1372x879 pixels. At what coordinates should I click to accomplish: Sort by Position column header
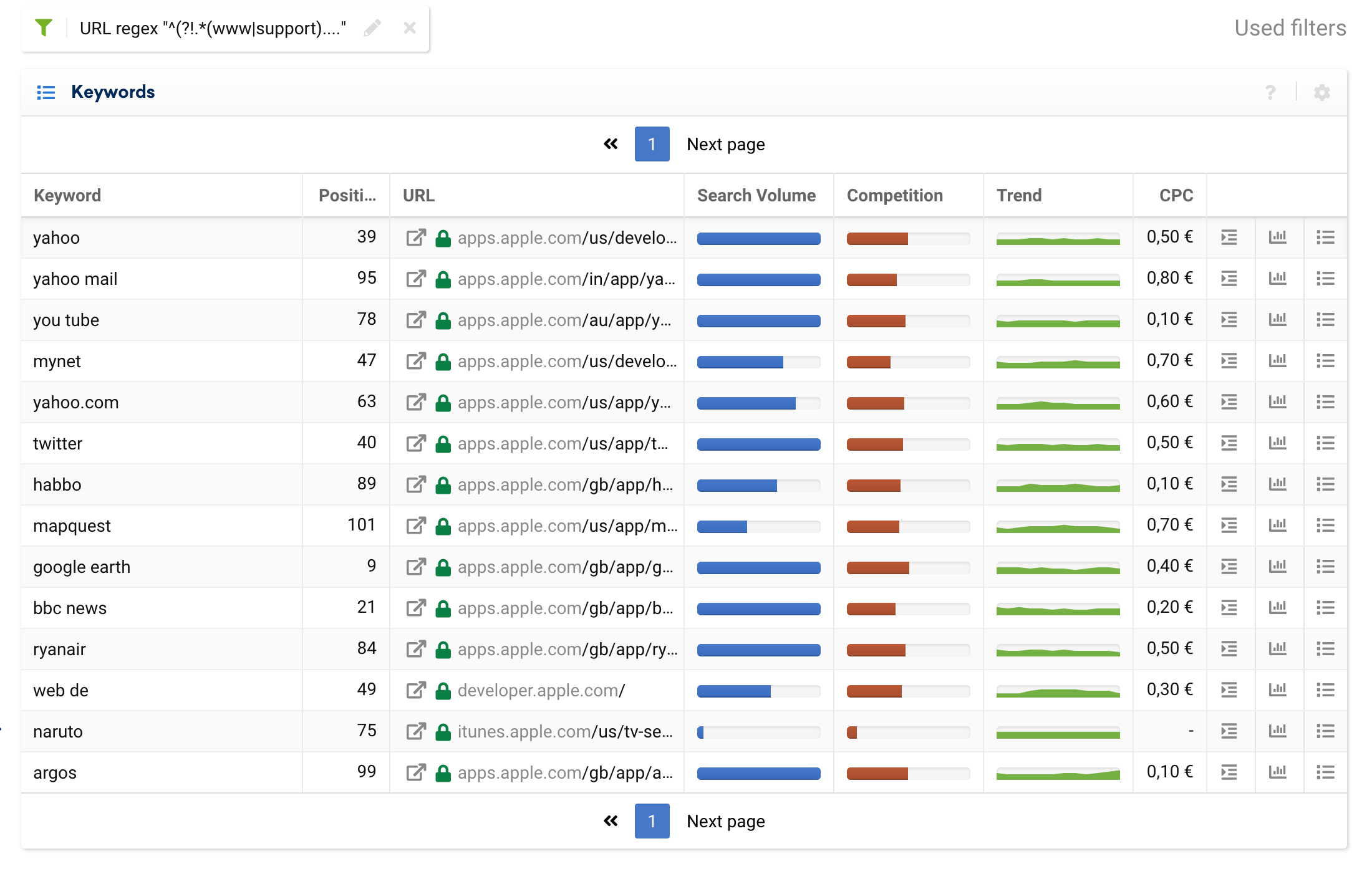[x=347, y=196]
